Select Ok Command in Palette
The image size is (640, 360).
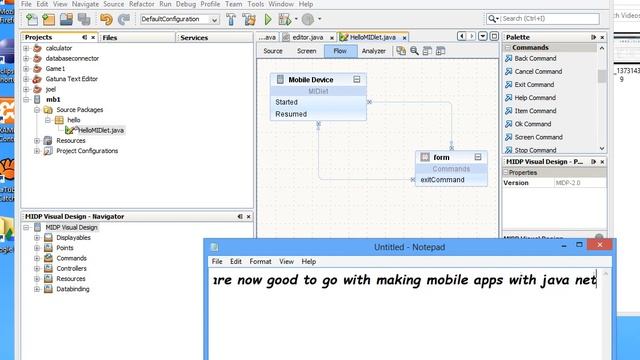(533, 124)
